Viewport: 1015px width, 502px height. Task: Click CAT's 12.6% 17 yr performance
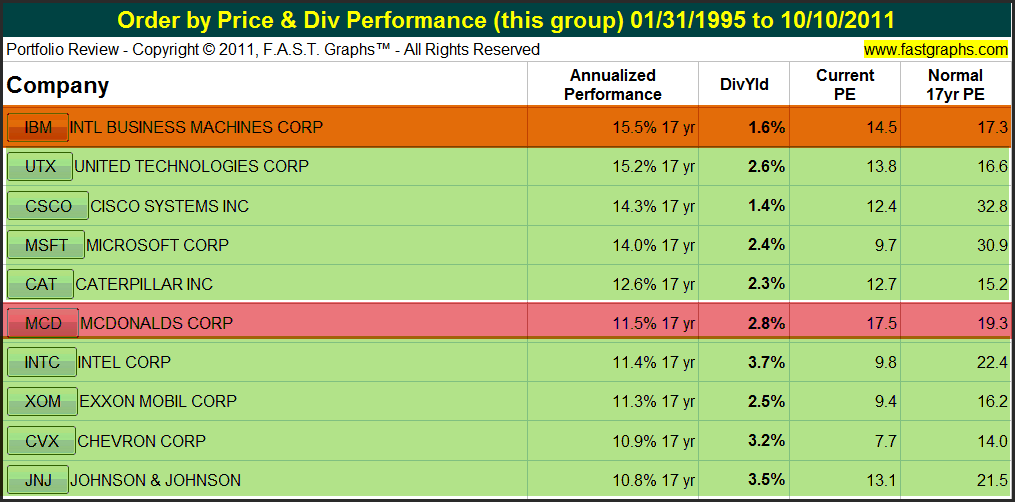654,284
